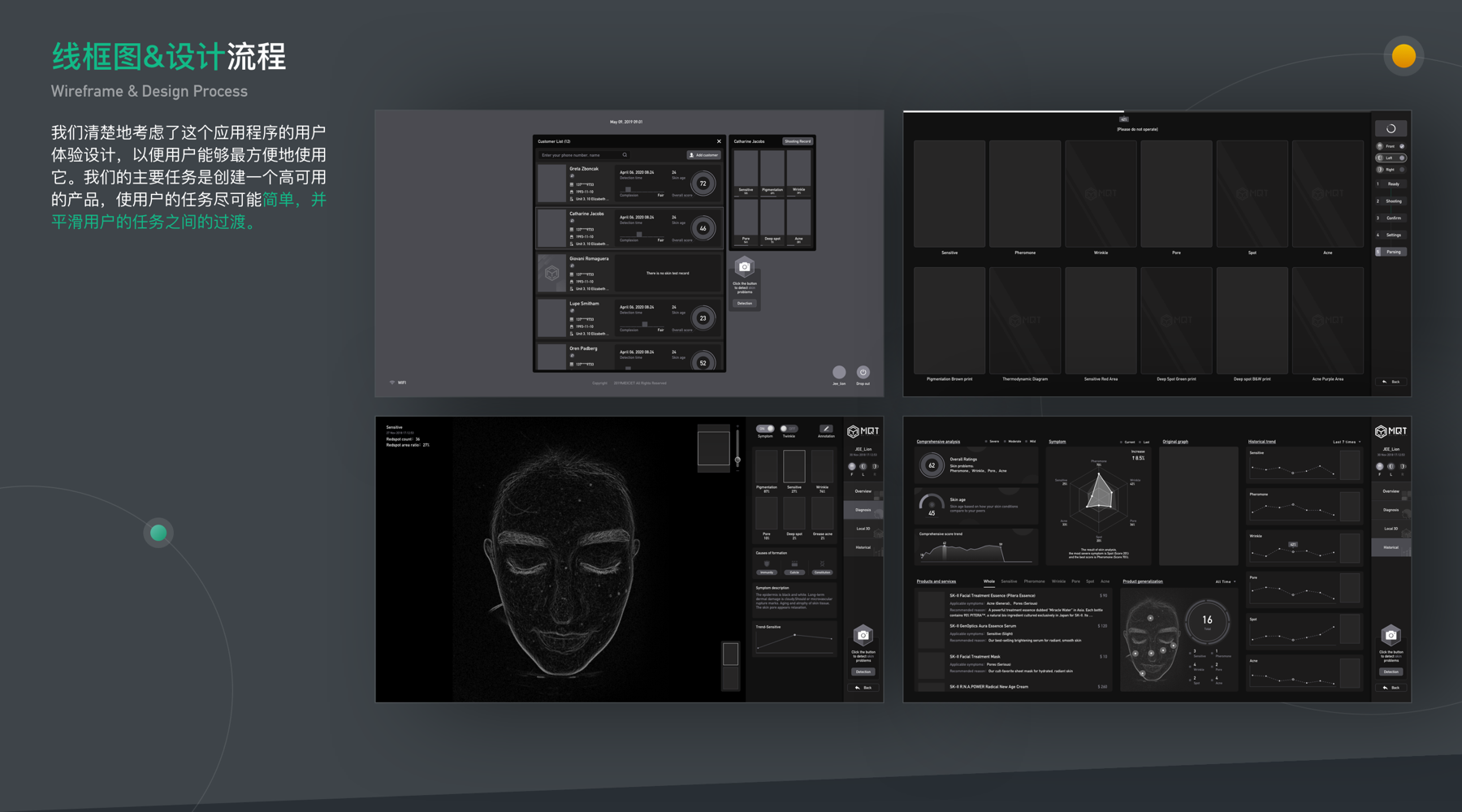Click the Skin age 45 gauge
The image size is (1462, 812).
(932, 507)
